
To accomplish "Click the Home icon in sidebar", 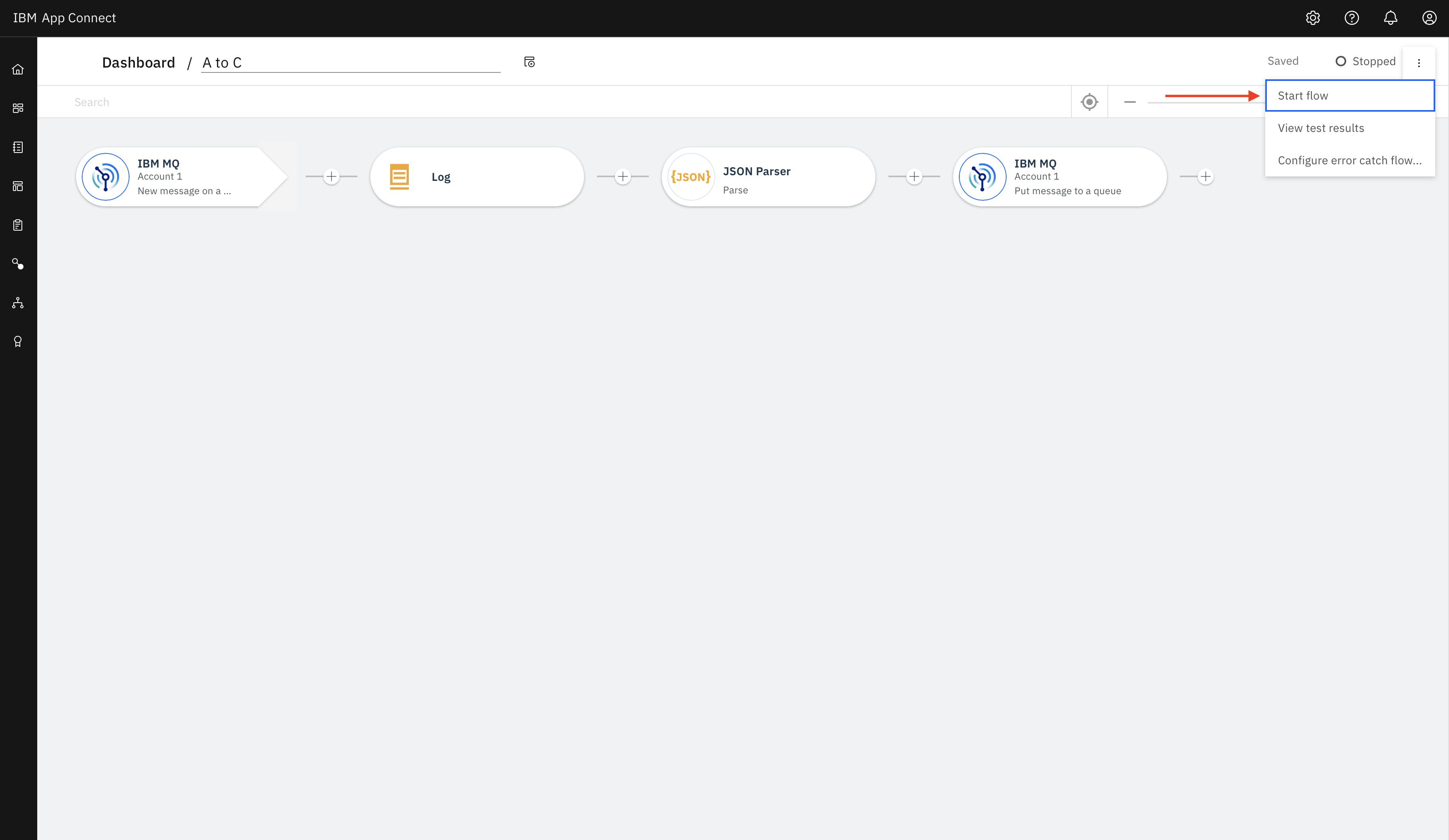I will 18,70.
